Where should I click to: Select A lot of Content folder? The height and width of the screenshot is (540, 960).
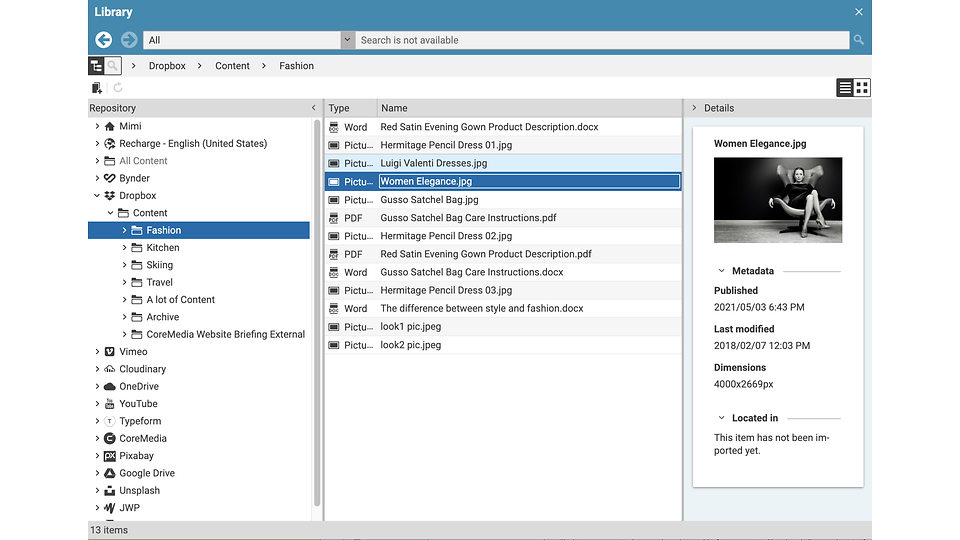180,299
